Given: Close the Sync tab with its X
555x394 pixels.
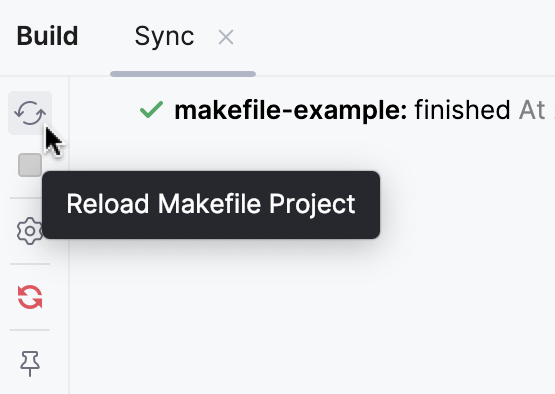Looking at the screenshot, I should [226, 37].
